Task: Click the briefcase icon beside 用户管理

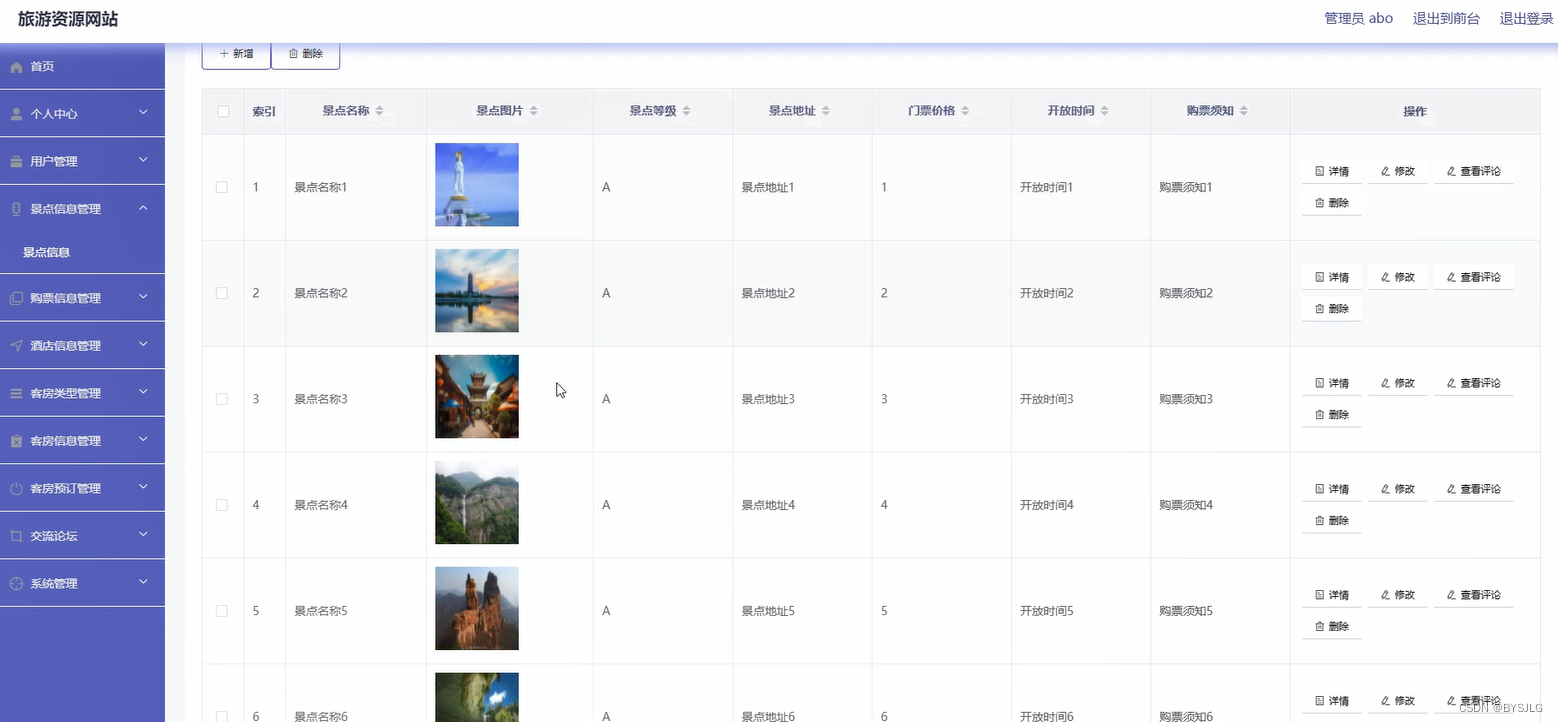Action: 16,161
